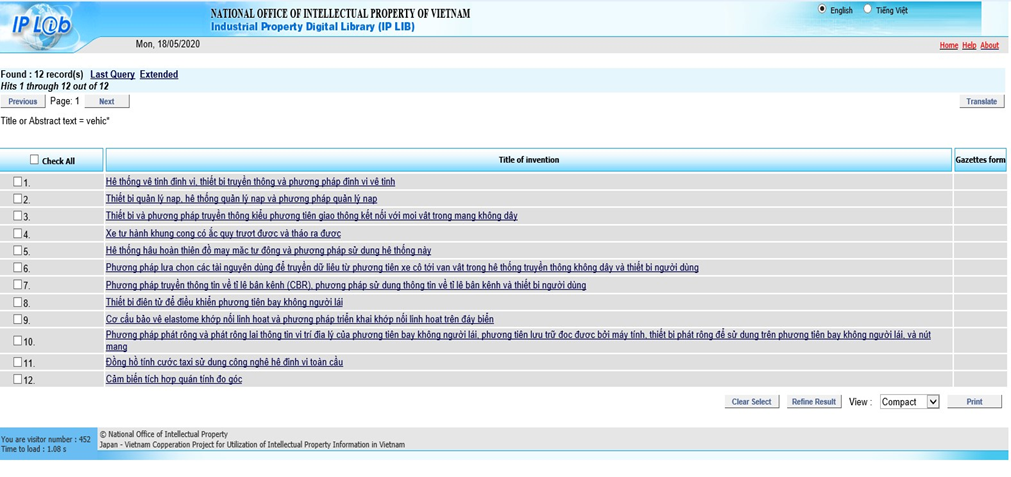
Task: Open record 10 title about phát rộng
Action: tap(518, 340)
